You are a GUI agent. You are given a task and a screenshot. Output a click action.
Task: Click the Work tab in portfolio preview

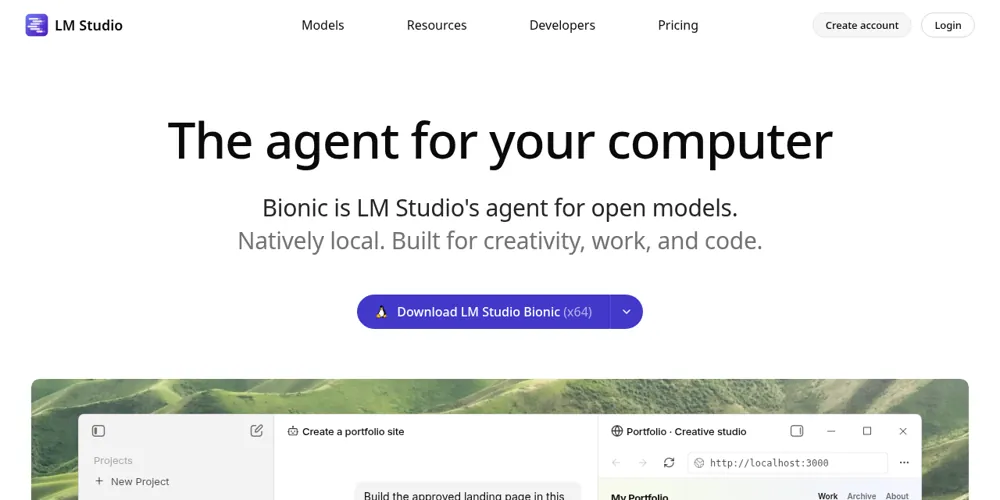tap(828, 496)
